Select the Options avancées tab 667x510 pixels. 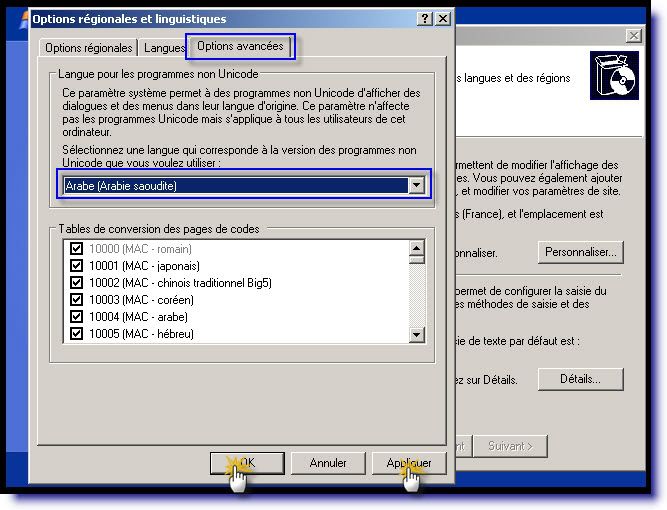tap(240, 46)
